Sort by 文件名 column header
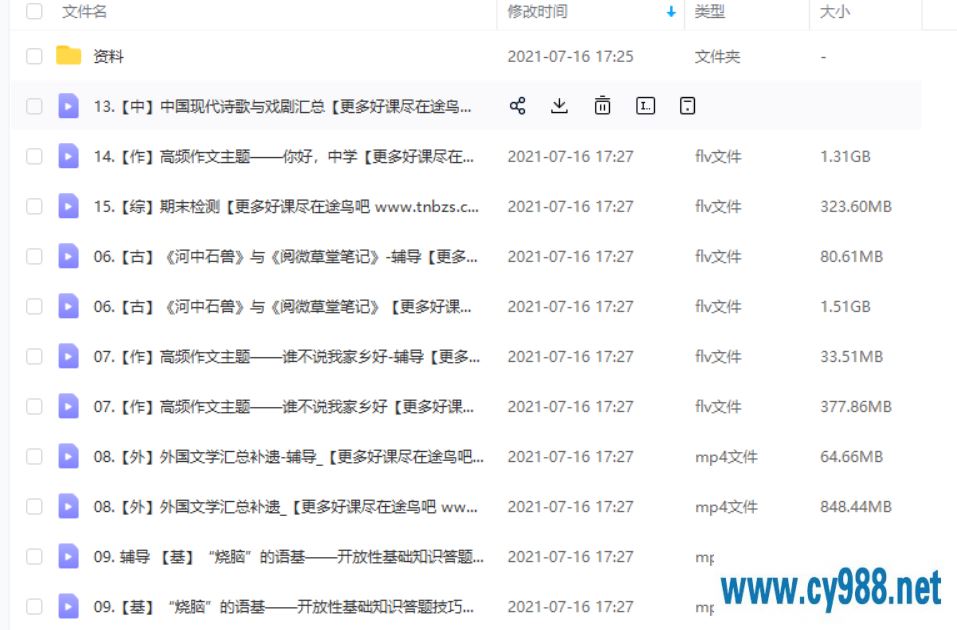Viewport: 957px width, 630px height. pos(84,12)
